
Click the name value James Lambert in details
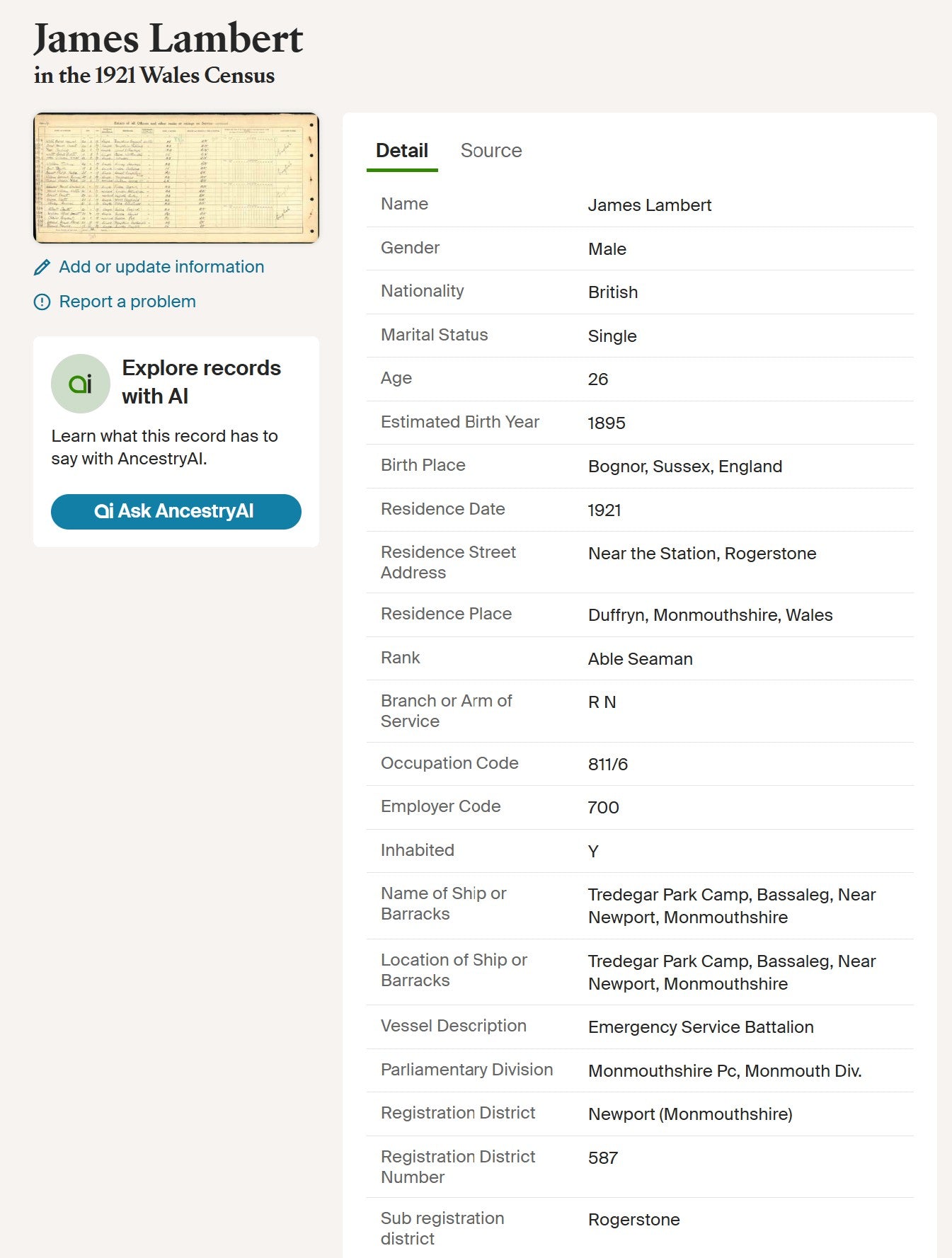click(649, 205)
